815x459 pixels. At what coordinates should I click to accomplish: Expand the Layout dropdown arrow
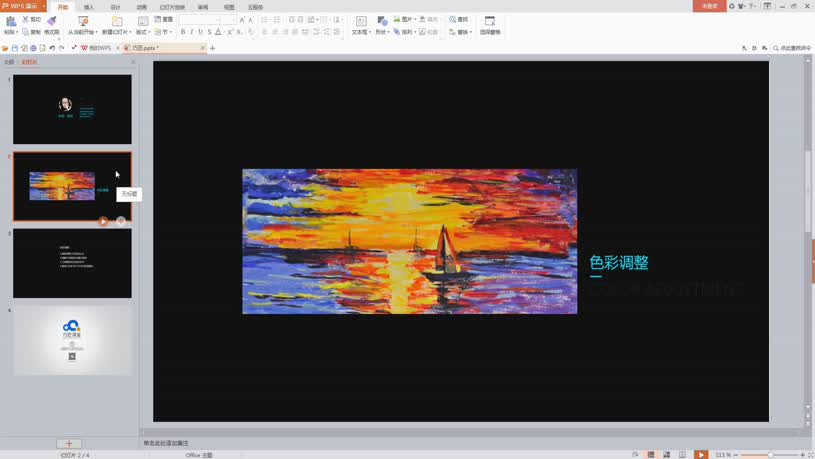click(x=149, y=32)
